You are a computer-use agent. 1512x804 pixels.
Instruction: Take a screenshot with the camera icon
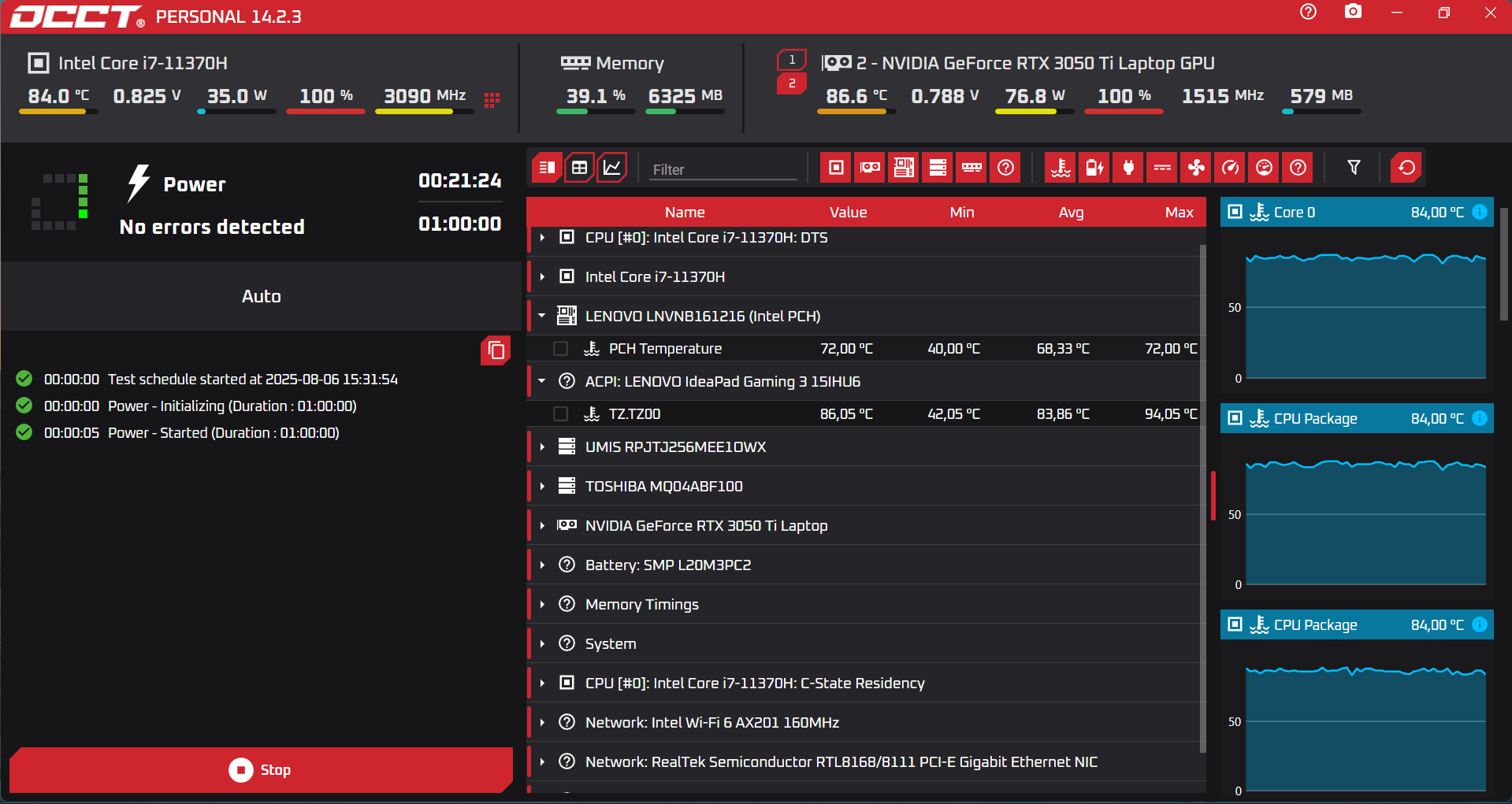pos(1353,12)
